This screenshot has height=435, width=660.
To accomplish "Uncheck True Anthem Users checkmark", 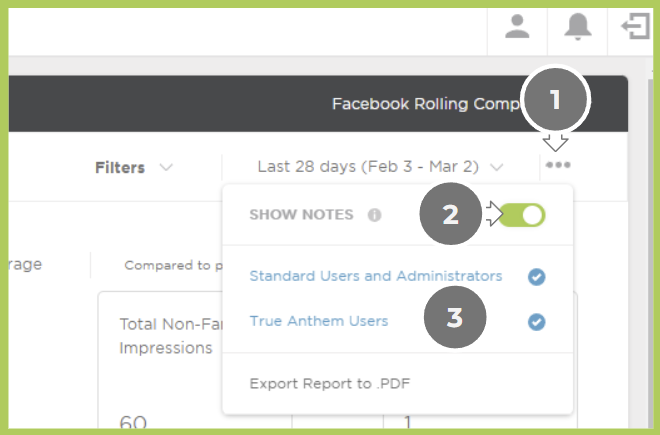I will [537, 322].
